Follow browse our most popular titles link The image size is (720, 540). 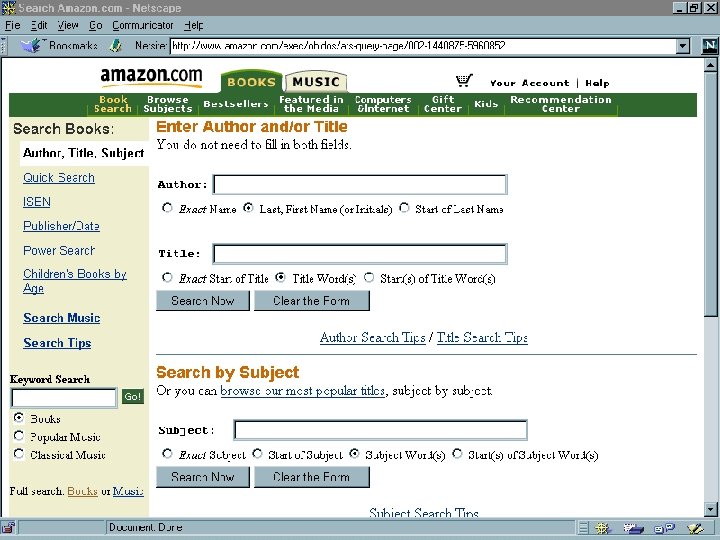(x=303, y=391)
